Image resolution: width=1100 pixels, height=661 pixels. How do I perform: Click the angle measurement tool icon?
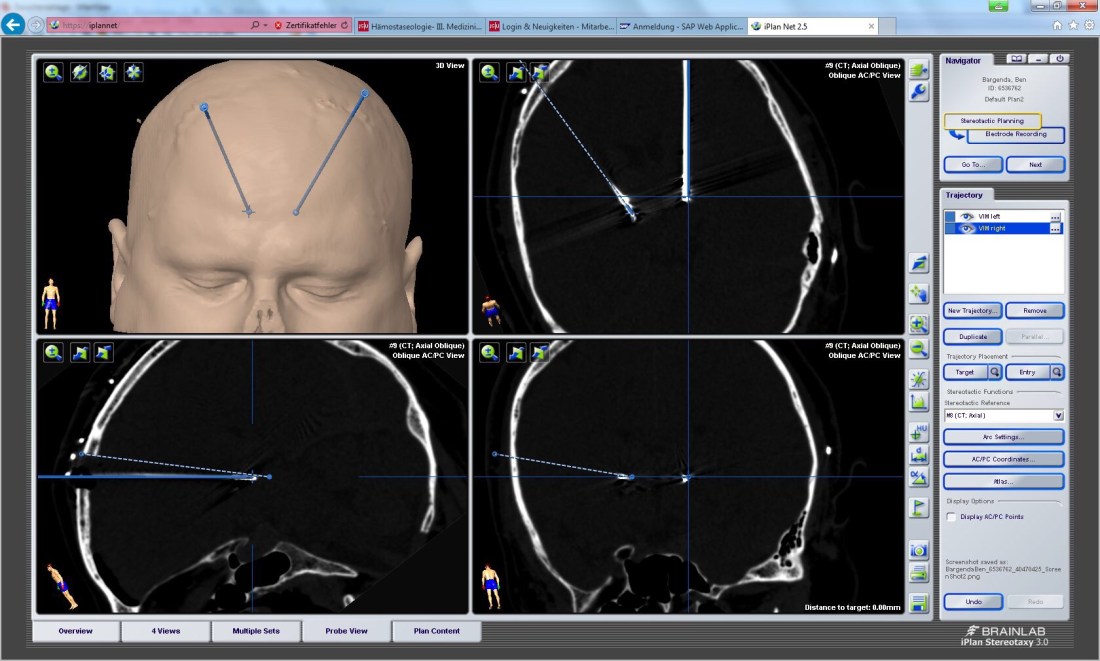click(919, 479)
